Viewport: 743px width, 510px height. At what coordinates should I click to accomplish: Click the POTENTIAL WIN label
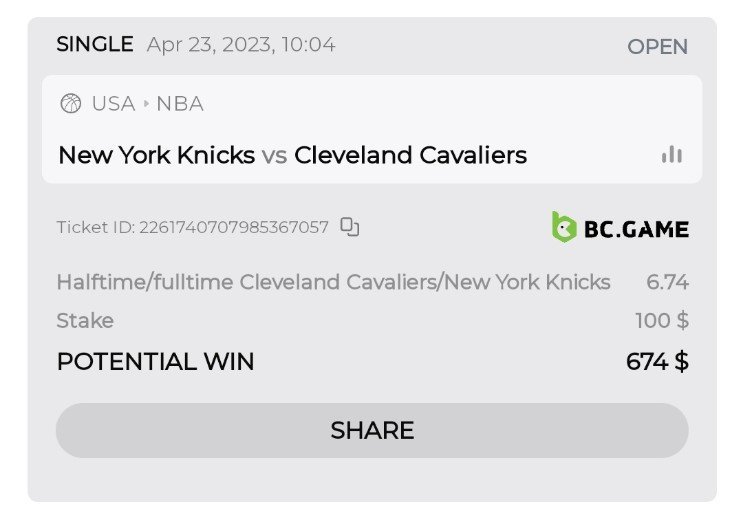[155, 361]
